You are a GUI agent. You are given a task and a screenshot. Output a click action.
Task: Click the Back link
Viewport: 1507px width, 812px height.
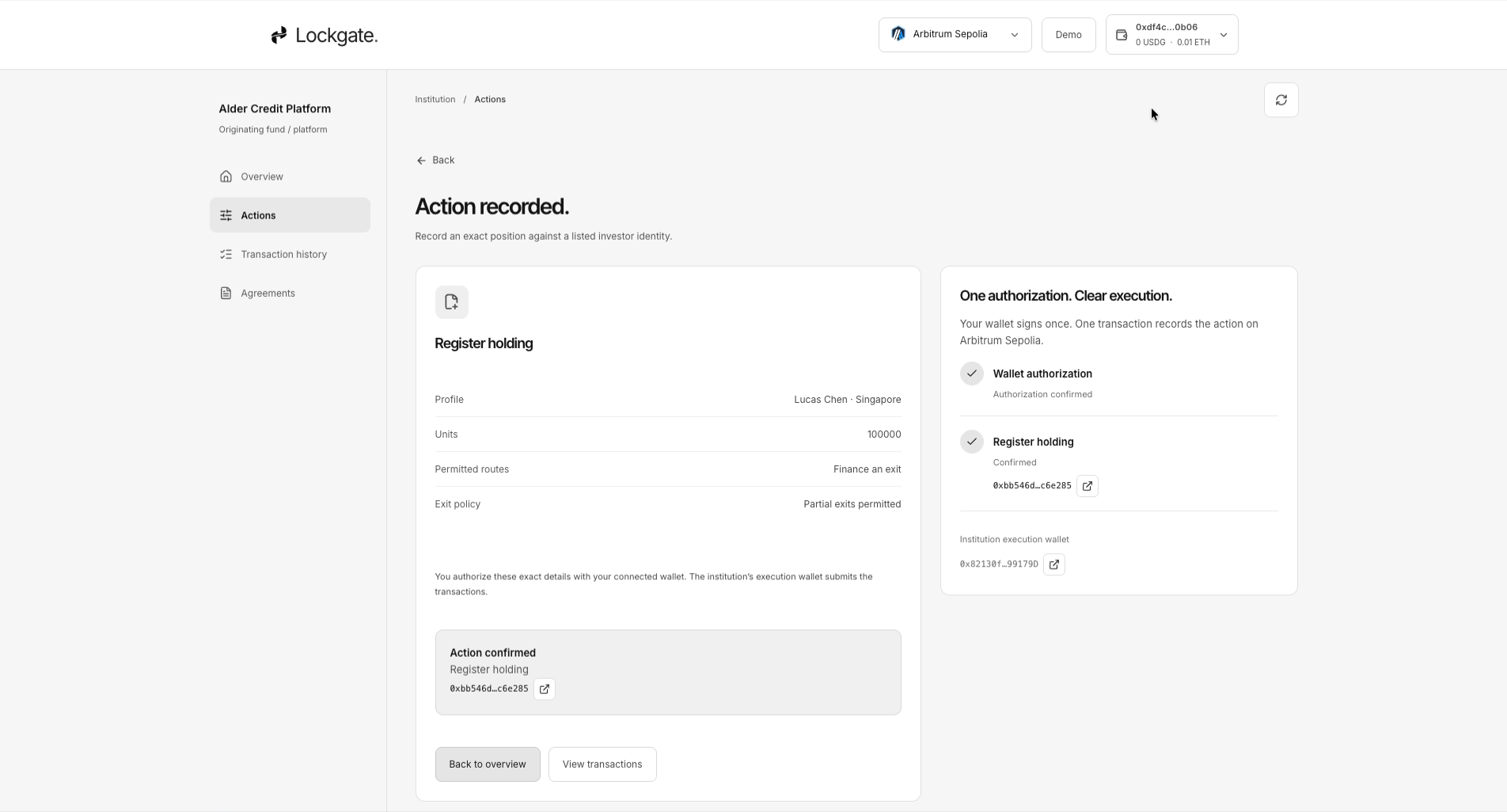tap(435, 161)
